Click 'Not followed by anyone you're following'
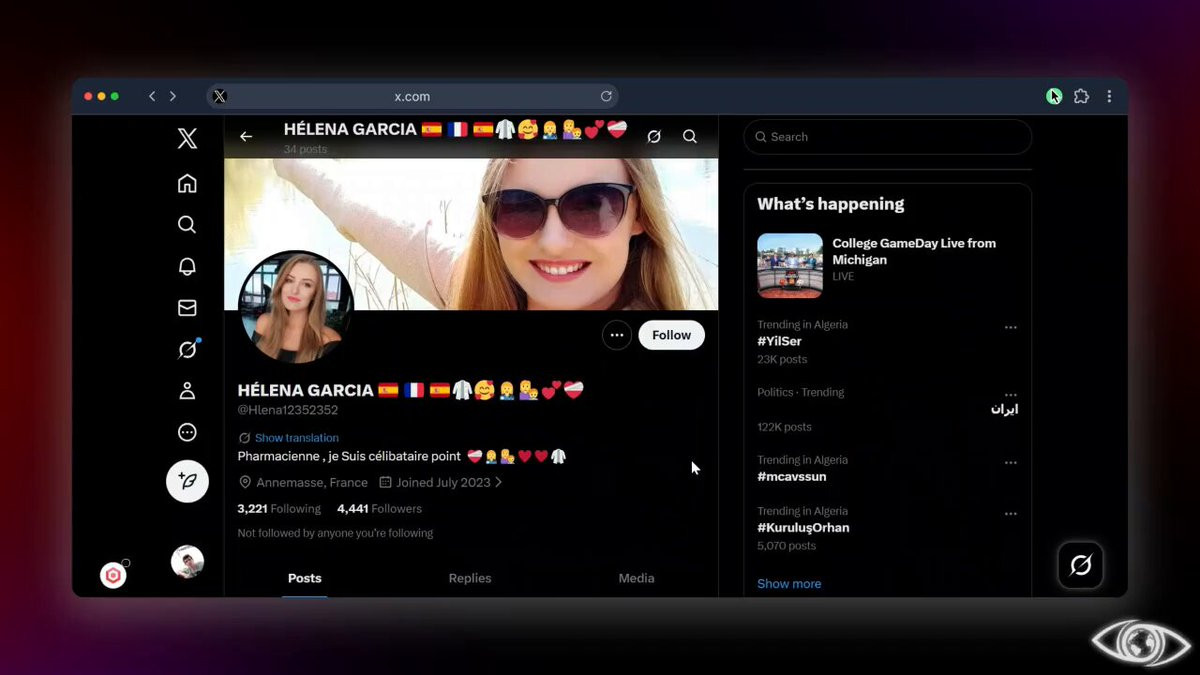 click(x=335, y=533)
